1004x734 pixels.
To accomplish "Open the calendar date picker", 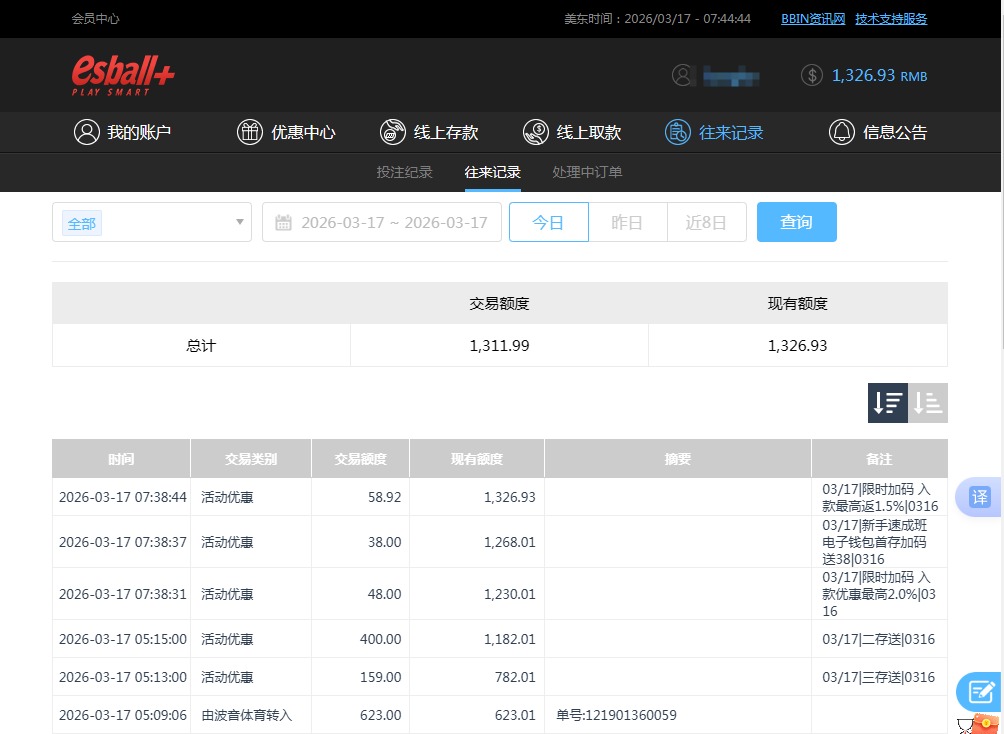I will [x=284, y=222].
